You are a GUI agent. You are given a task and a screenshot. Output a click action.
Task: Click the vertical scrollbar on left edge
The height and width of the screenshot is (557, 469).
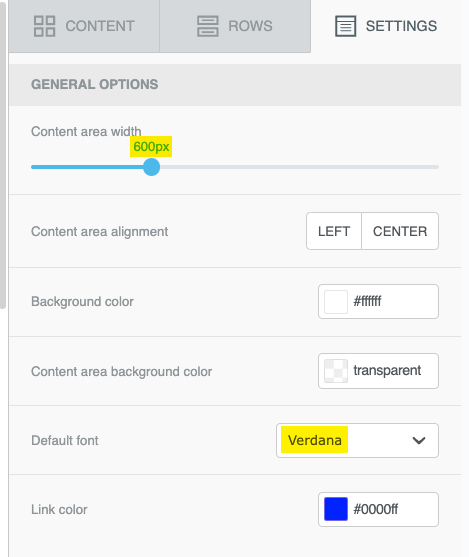click(x=3, y=155)
